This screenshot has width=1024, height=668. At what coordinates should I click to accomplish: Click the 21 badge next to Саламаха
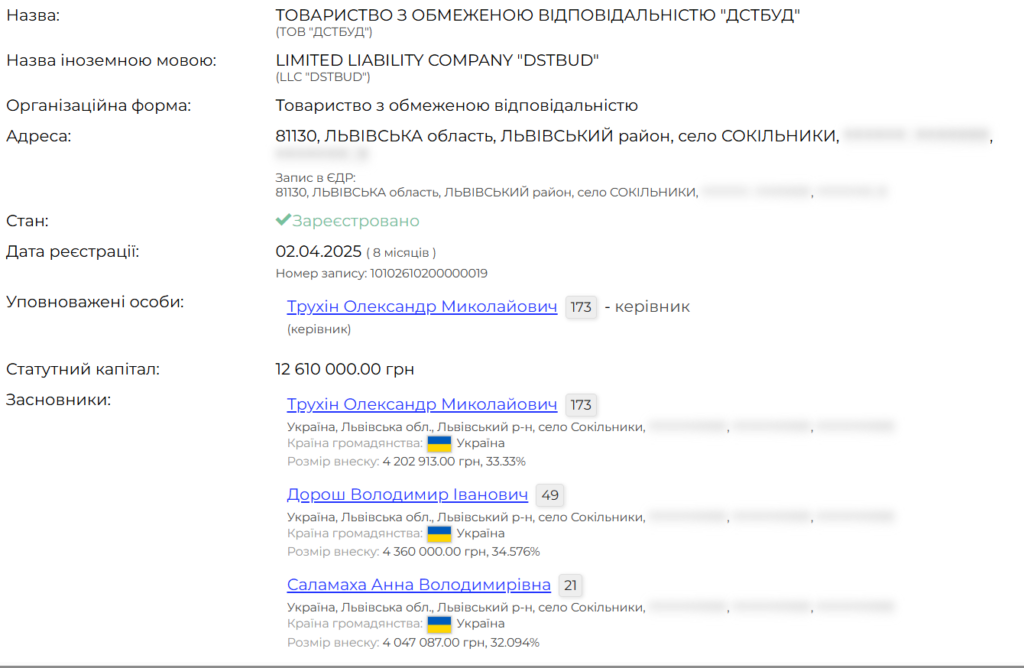570,586
